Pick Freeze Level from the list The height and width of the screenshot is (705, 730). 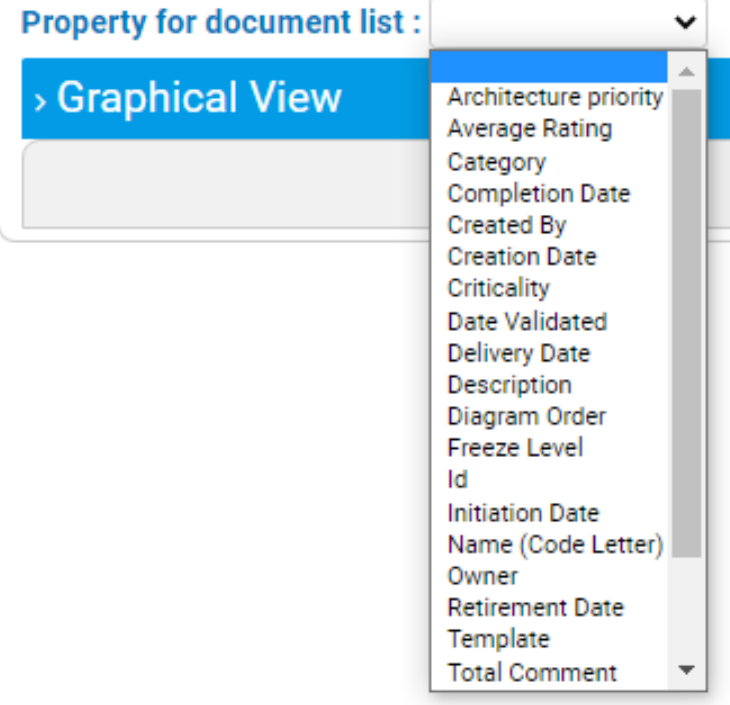515,448
